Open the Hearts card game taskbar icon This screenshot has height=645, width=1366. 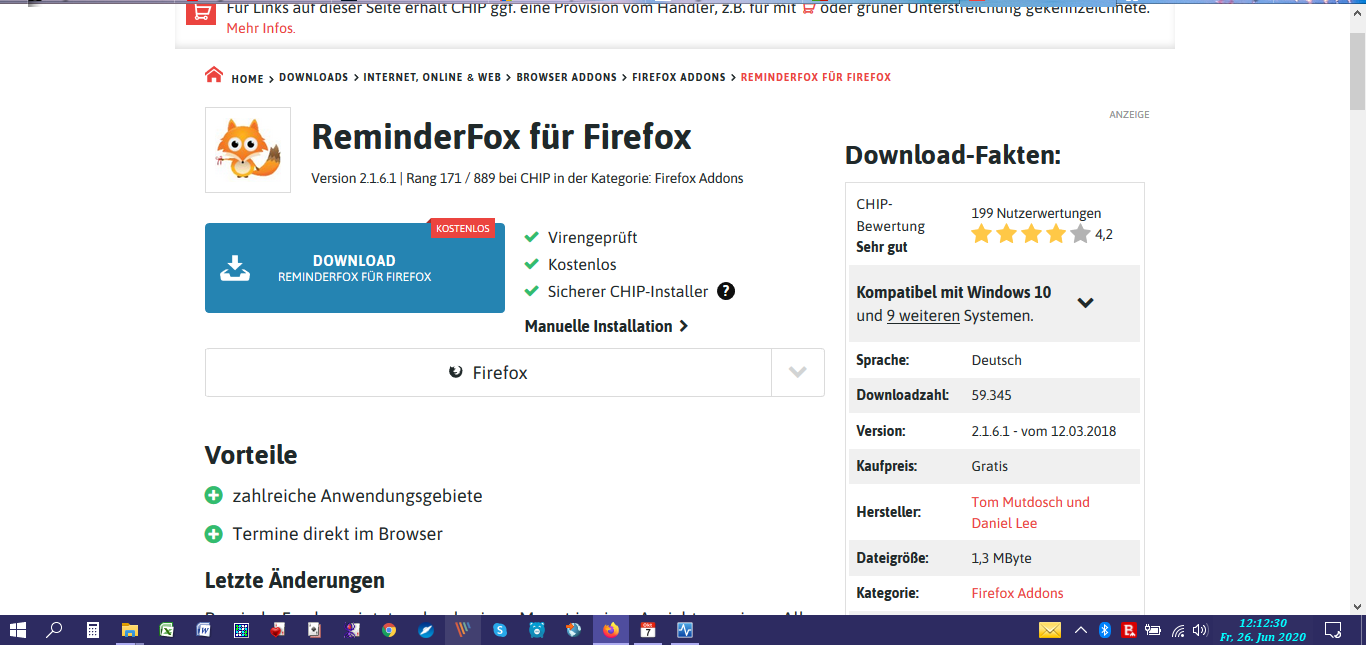[x=277, y=630]
